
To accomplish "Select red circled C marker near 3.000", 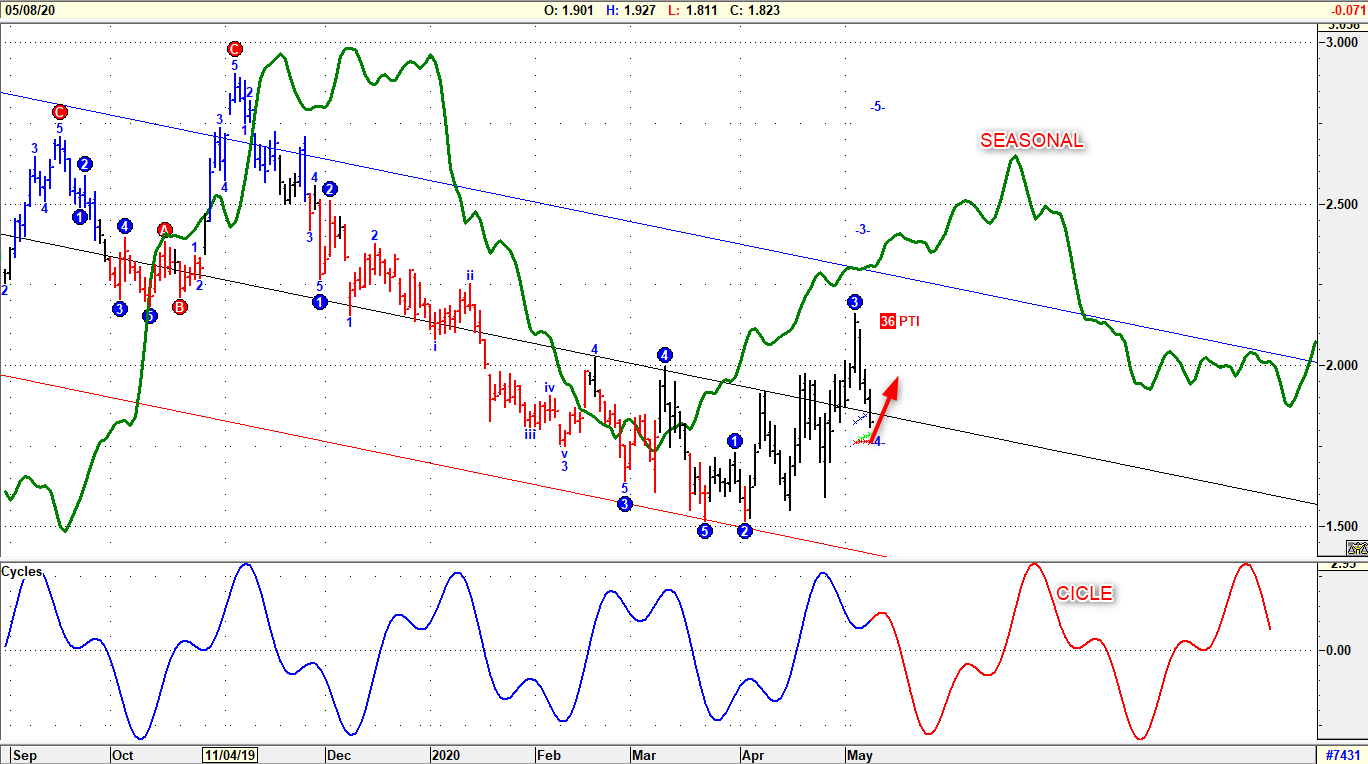I will (234, 49).
